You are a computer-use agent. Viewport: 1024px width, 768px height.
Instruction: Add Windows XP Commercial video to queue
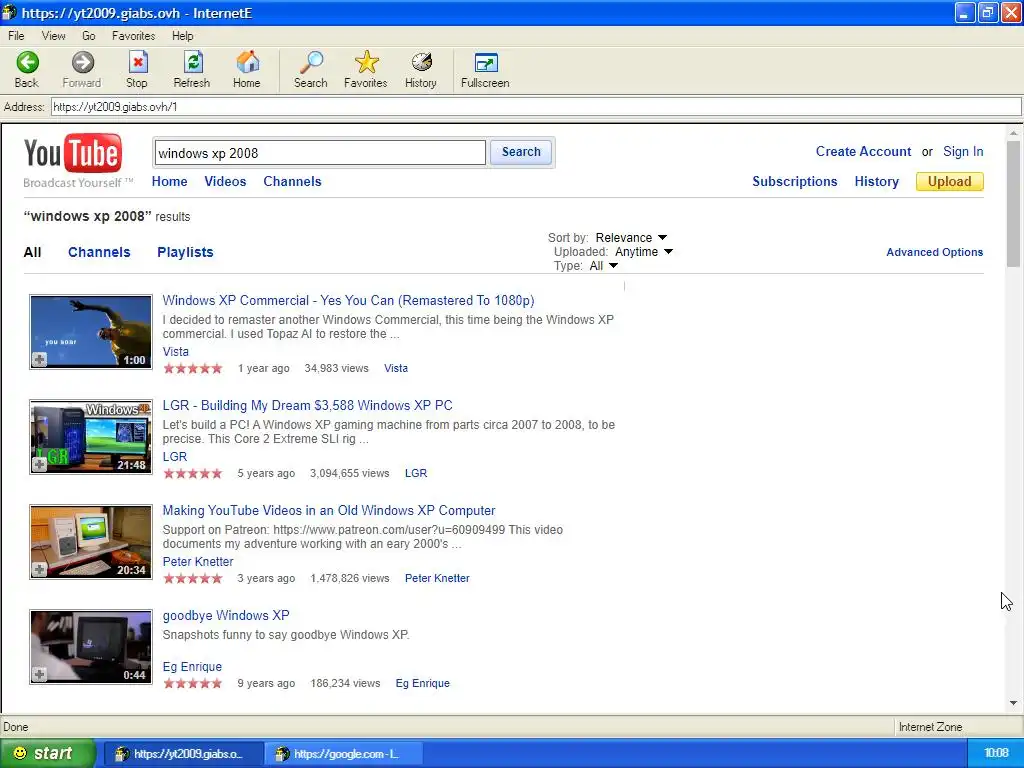[39, 359]
